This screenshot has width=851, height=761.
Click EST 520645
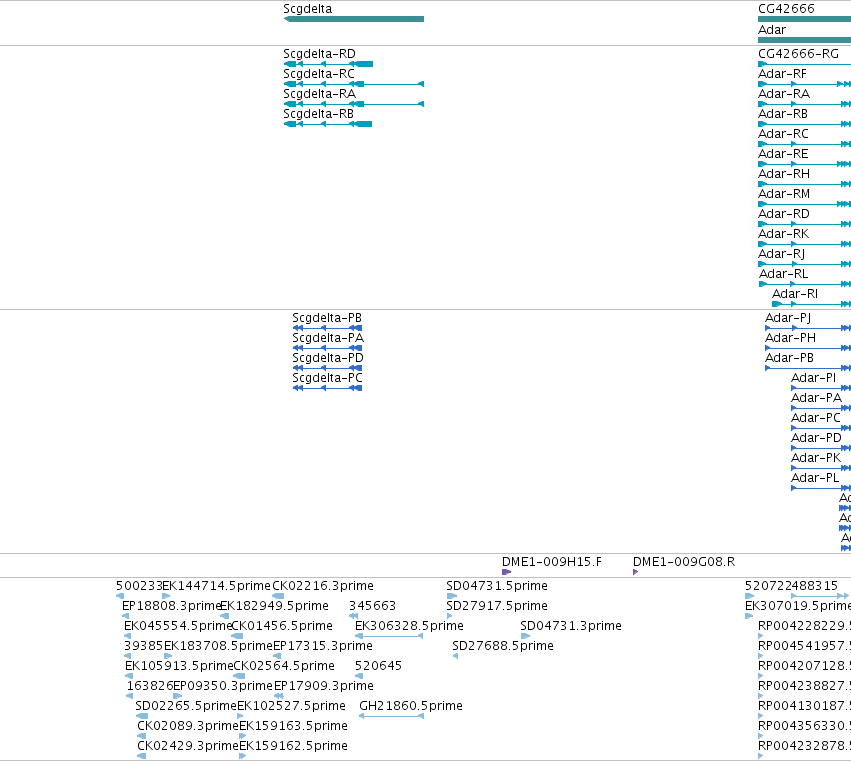[x=378, y=667]
